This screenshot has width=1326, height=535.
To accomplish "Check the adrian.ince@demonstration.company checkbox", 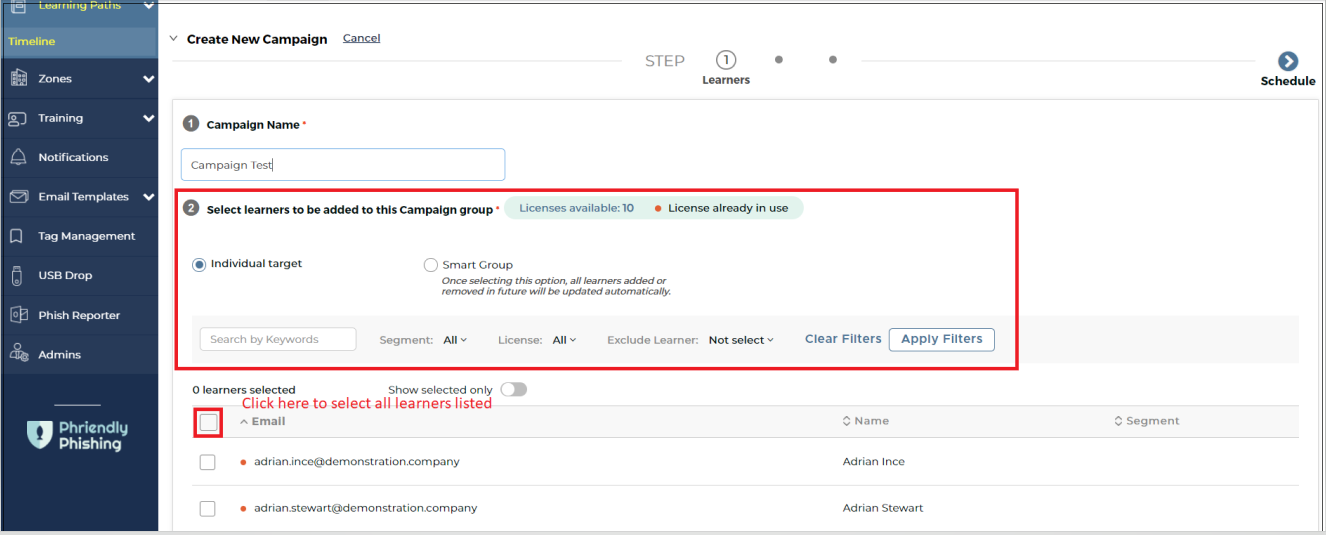I will [x=207, y=462].
